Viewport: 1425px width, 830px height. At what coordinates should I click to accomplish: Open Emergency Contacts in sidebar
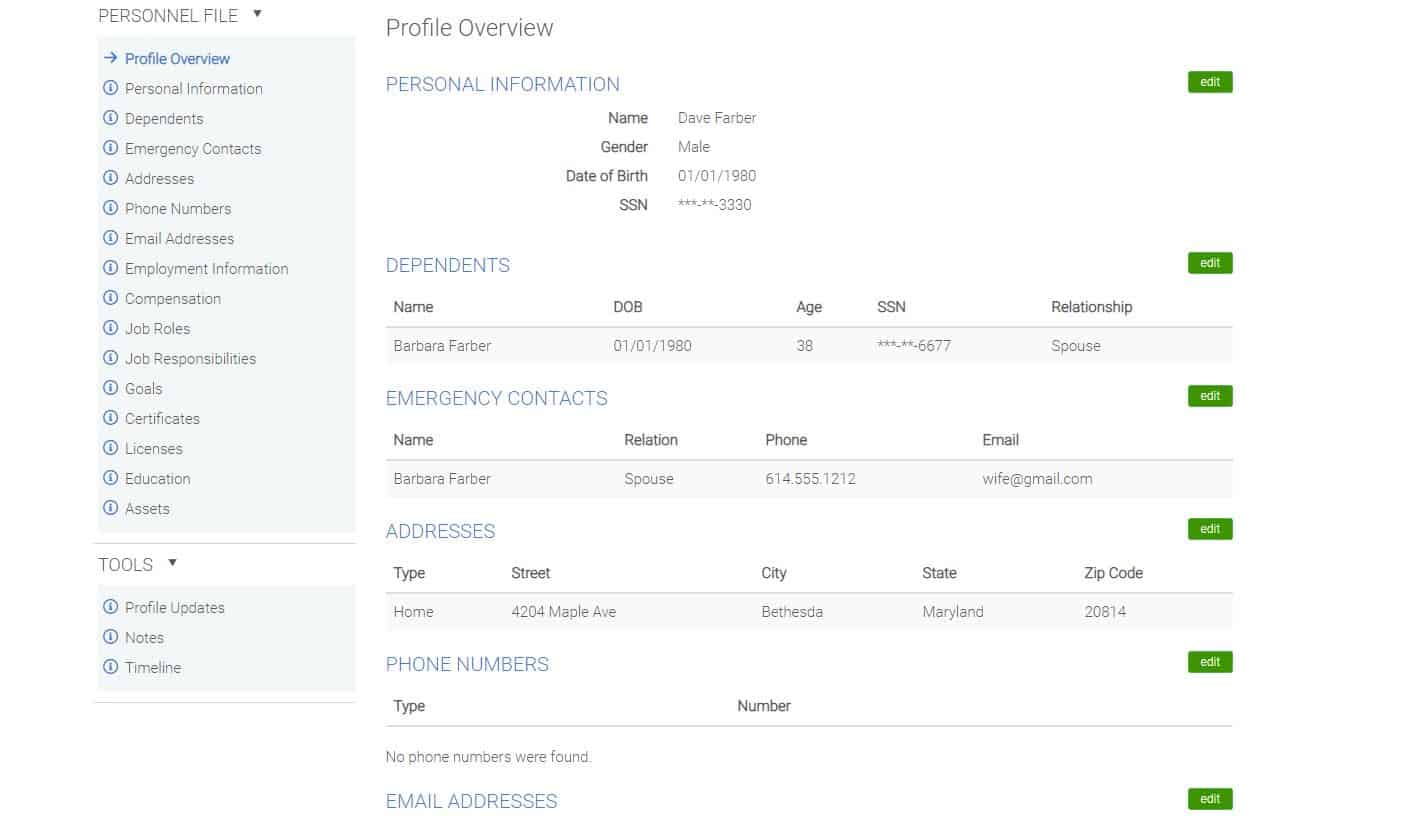pos(193,149)
